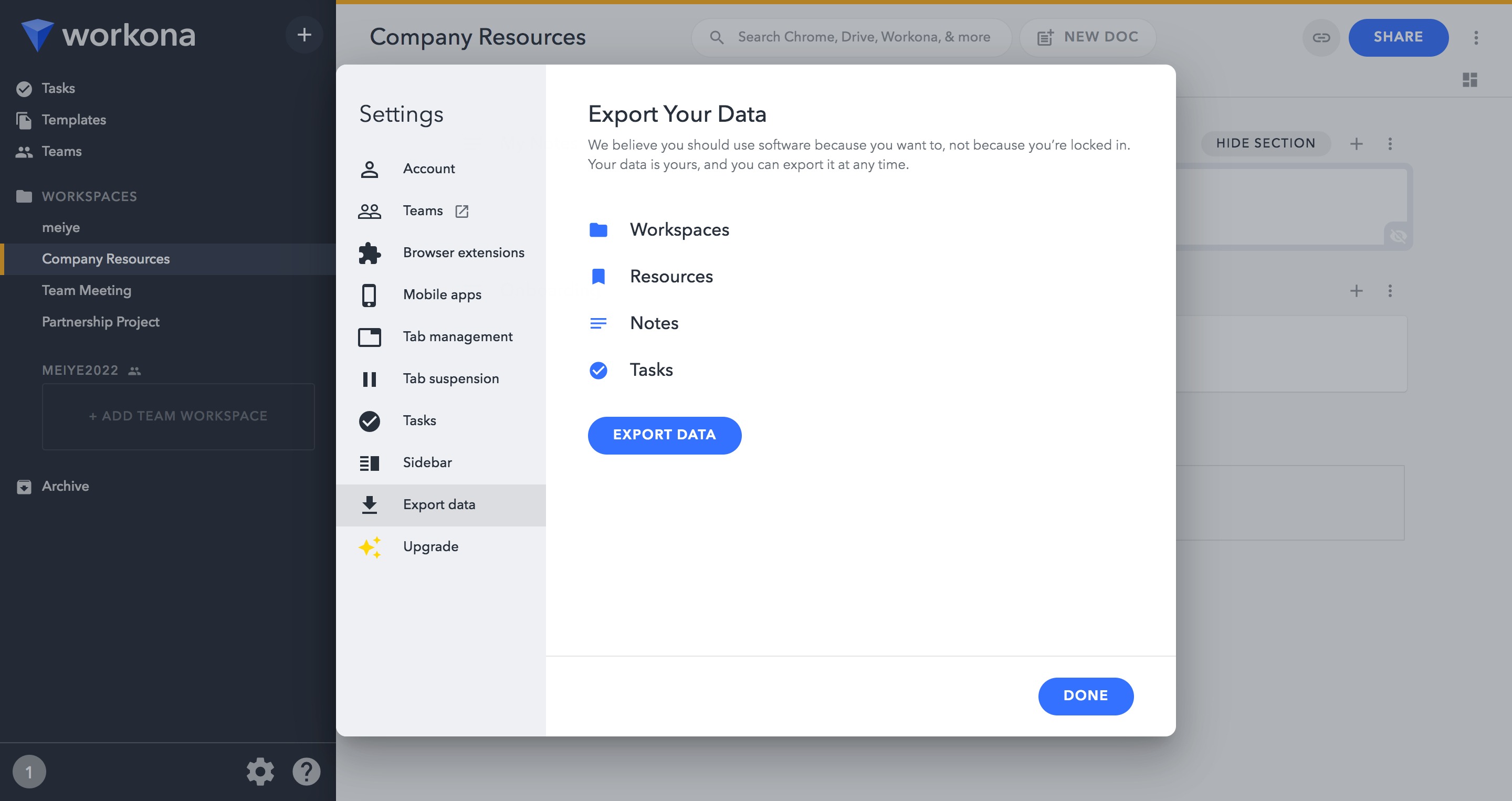Open Tab suspension settings
1512x801 pixels.
coord(441,379)
